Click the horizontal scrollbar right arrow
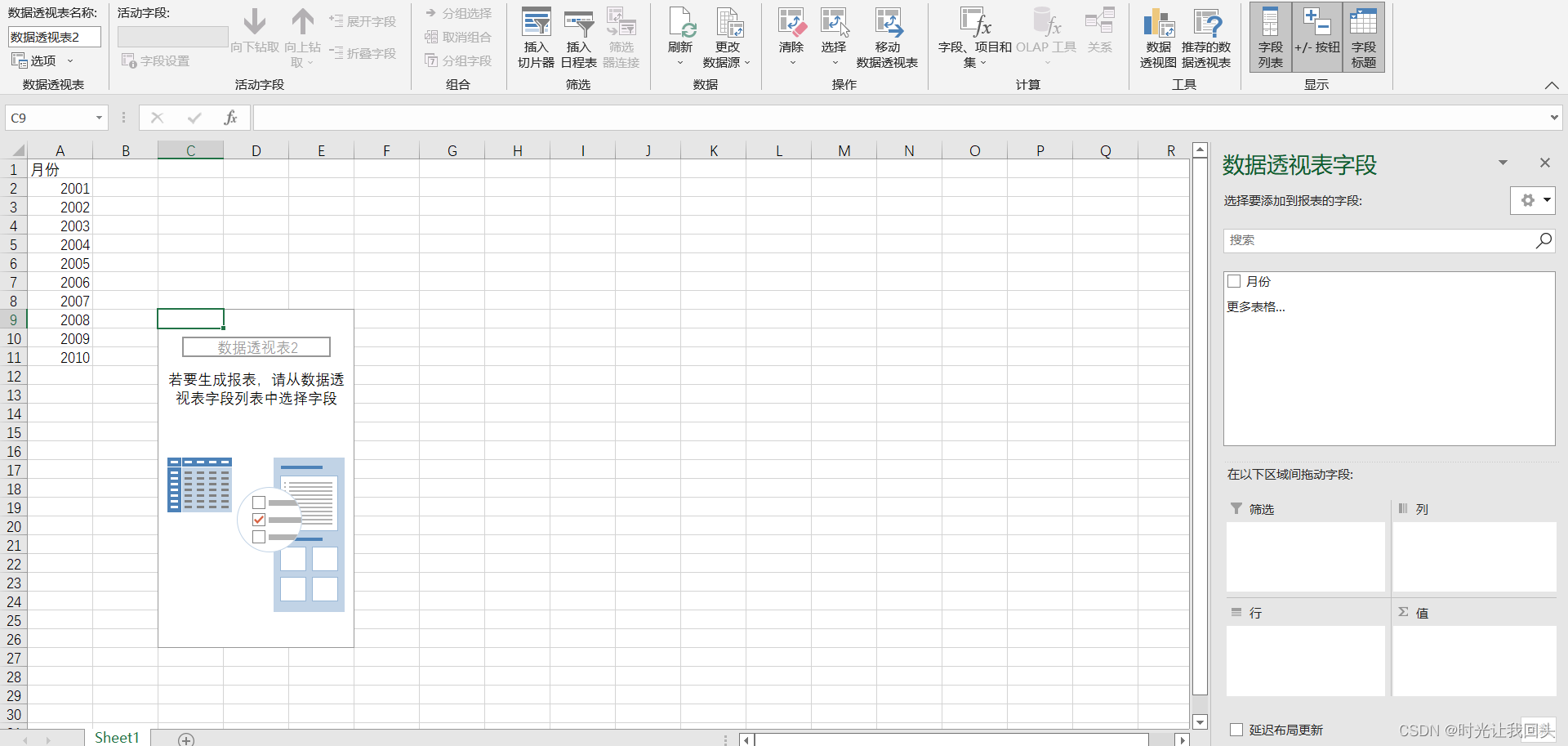Viewport: 1568px width, 746px height. [x=1182, y=739]
